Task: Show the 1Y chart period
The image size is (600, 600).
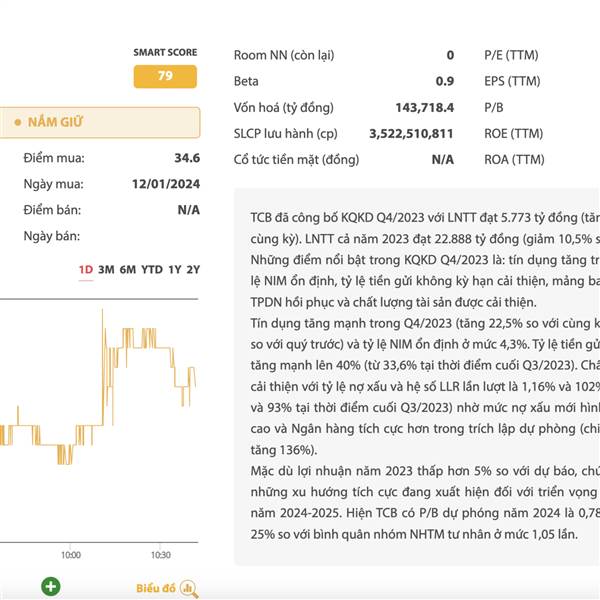Action: (x=175, y=270)
